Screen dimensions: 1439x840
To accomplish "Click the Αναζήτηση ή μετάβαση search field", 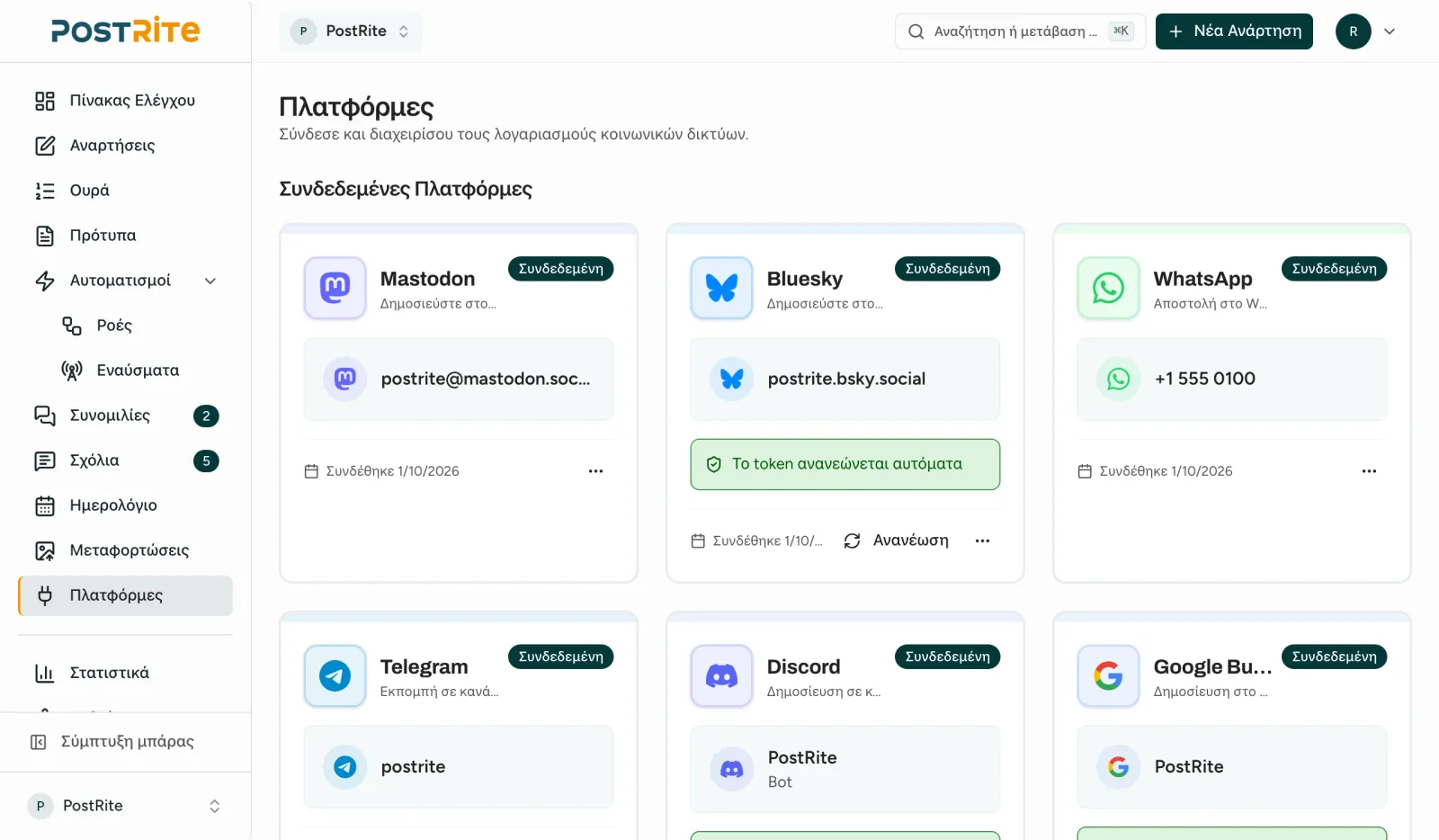I will click(1020, 31).
